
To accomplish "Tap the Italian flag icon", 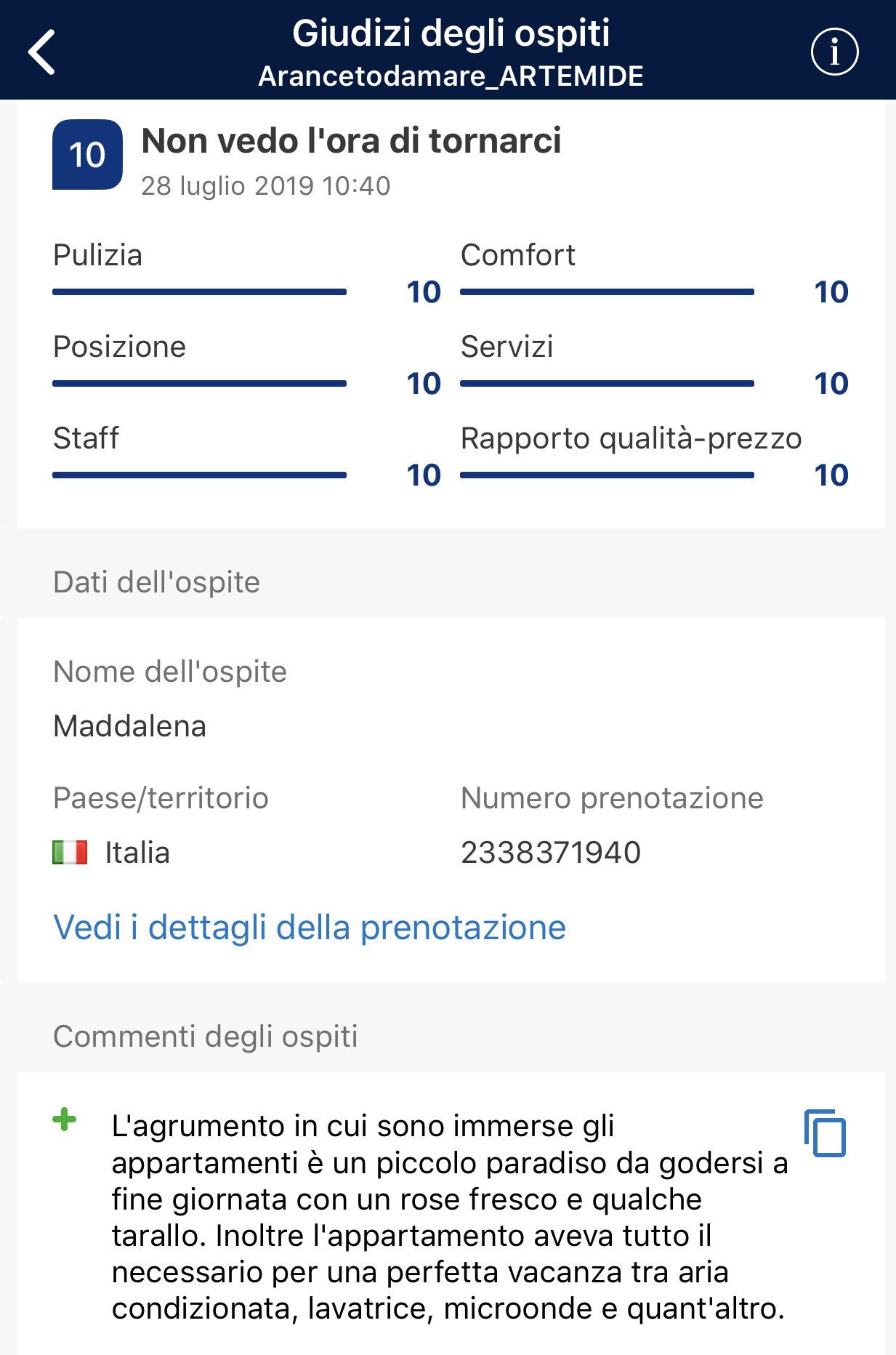I will coord(70,852).
